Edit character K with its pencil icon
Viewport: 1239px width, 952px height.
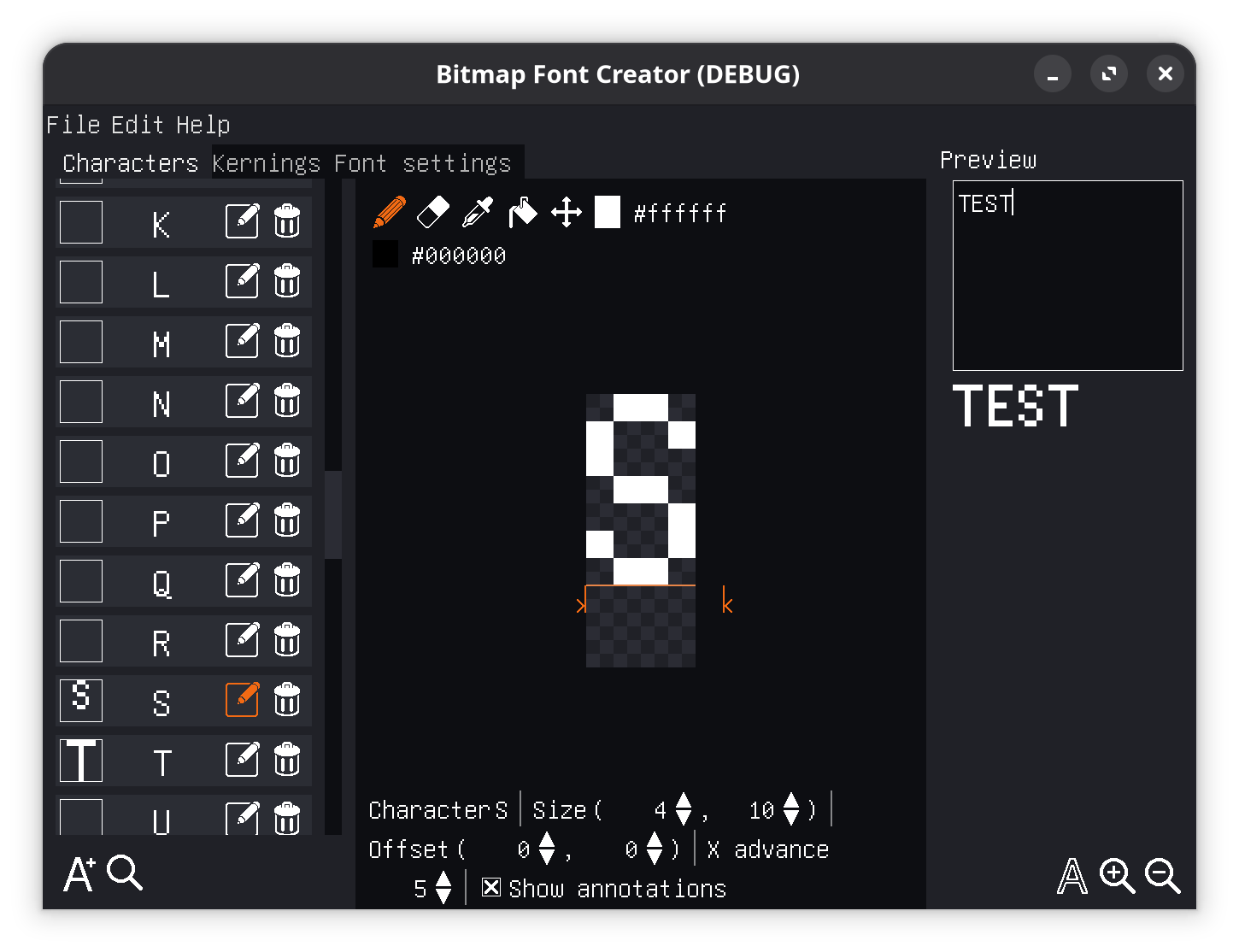tap(242, 221)
